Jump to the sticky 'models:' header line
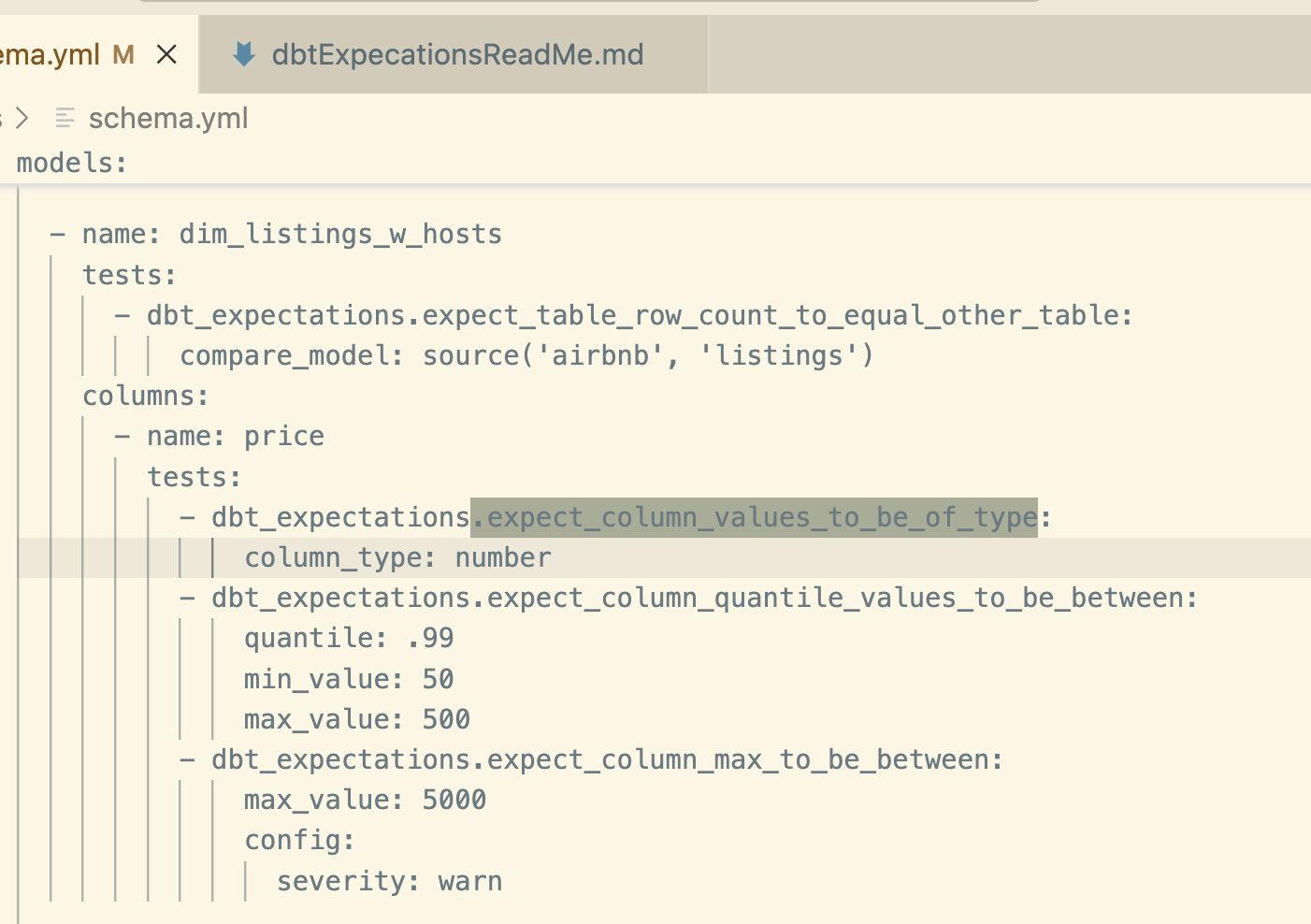The image size is (1311, 924). [x=72, y=163]
